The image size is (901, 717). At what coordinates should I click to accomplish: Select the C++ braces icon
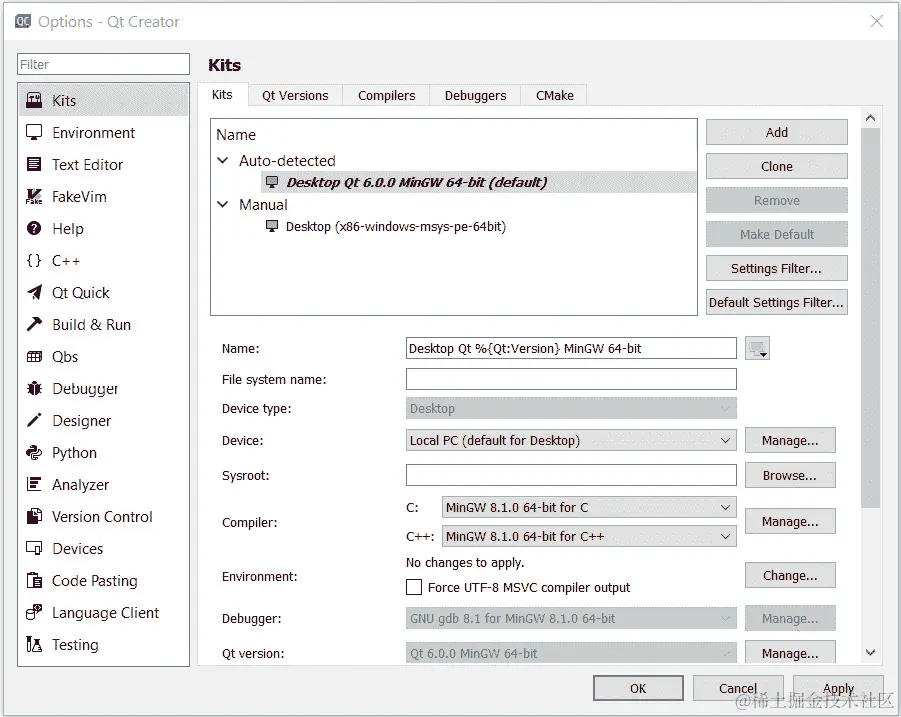[x=34, y=260]
